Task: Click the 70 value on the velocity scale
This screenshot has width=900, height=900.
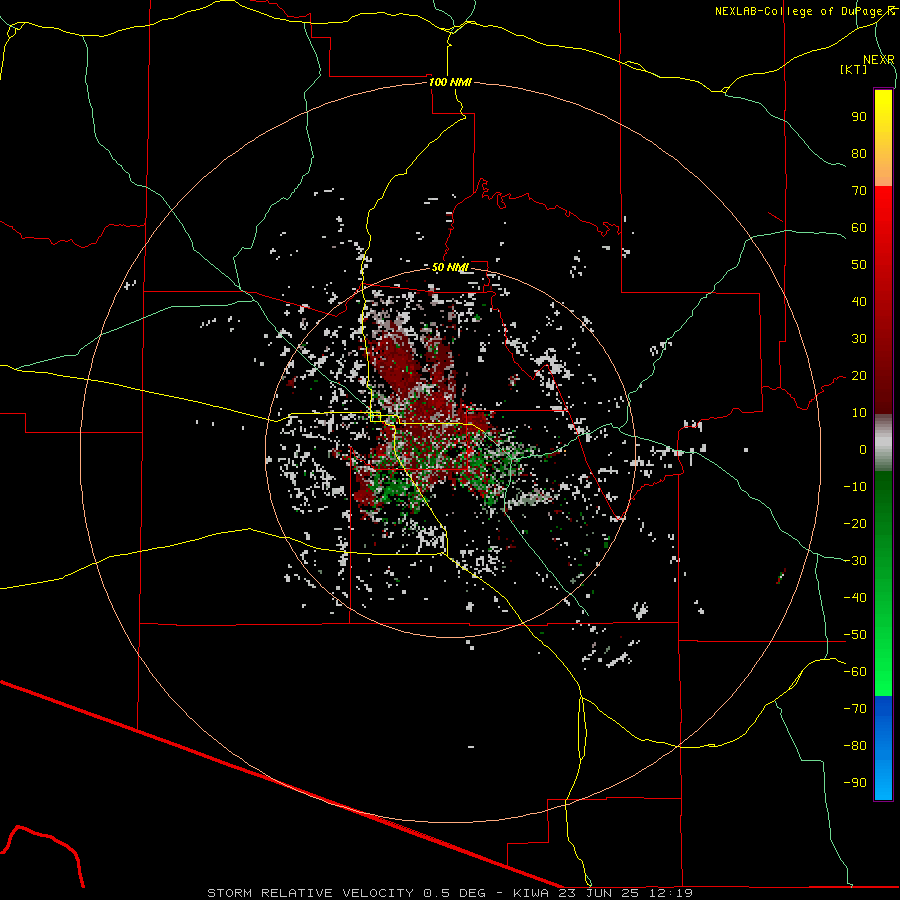Action: (x=859, y=191)
